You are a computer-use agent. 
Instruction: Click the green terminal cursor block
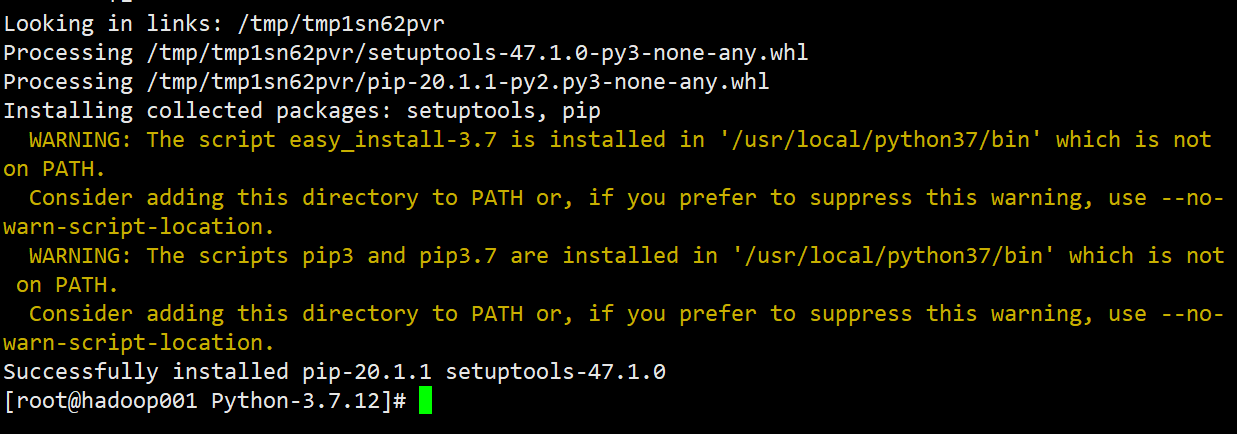coord(426,401)
